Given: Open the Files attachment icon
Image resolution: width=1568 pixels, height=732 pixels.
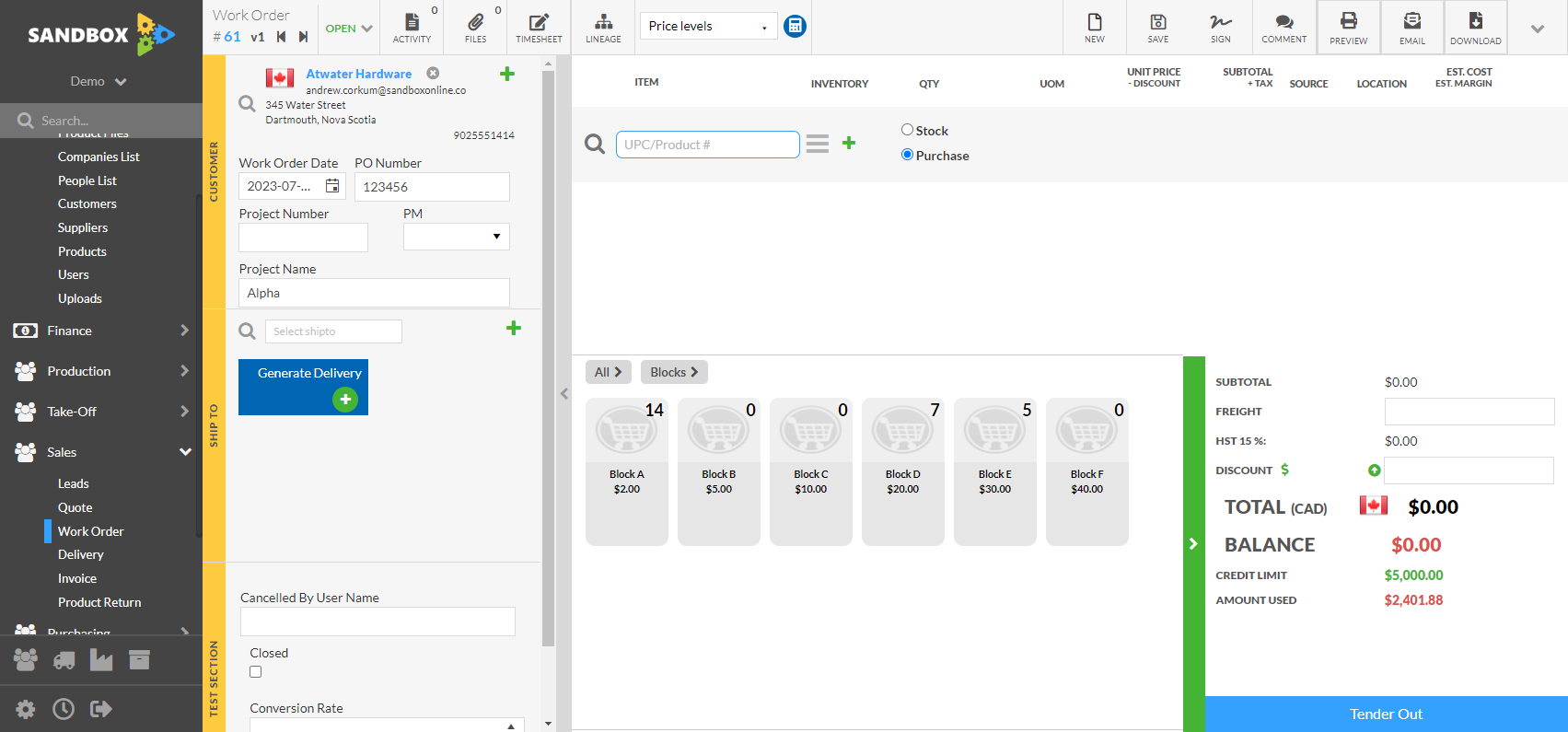Looking at the screenshot, I should (x=475, y=27).
